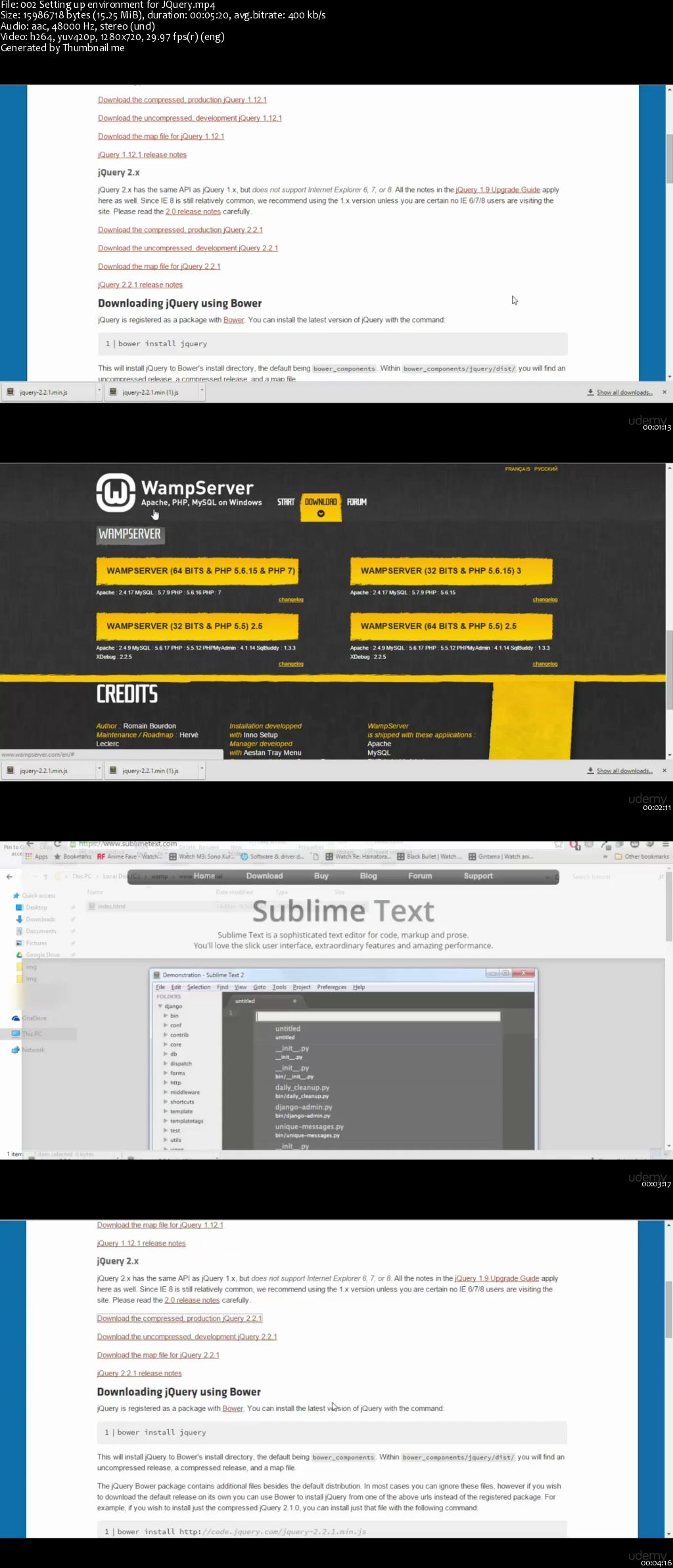Open the Support tab on the Sublime Text site
Viewport: 673px width, 1568px height.
(x=478, y=876)
